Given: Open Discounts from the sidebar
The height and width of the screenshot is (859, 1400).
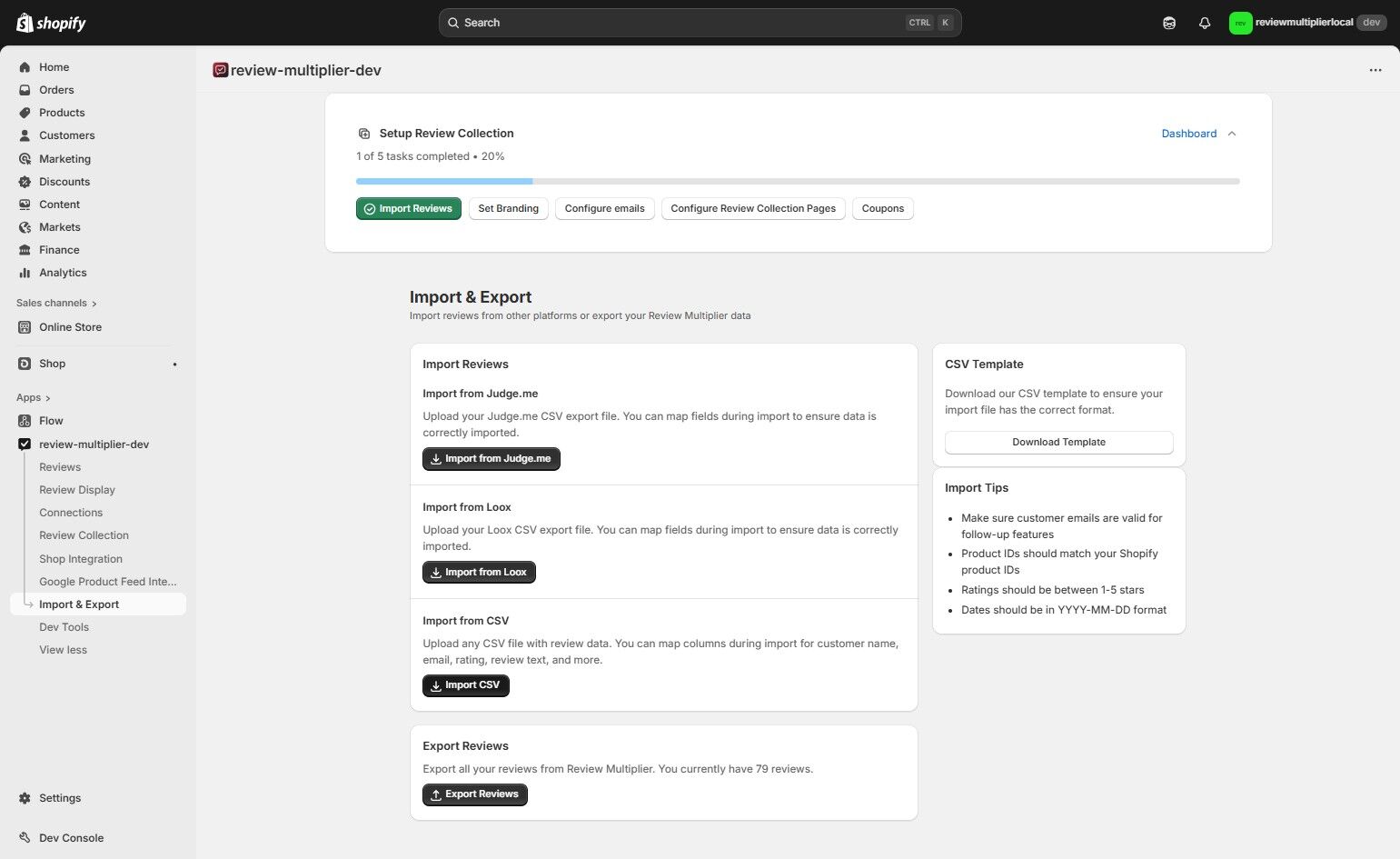Looking at the screenshot, I should click(65, 181).
